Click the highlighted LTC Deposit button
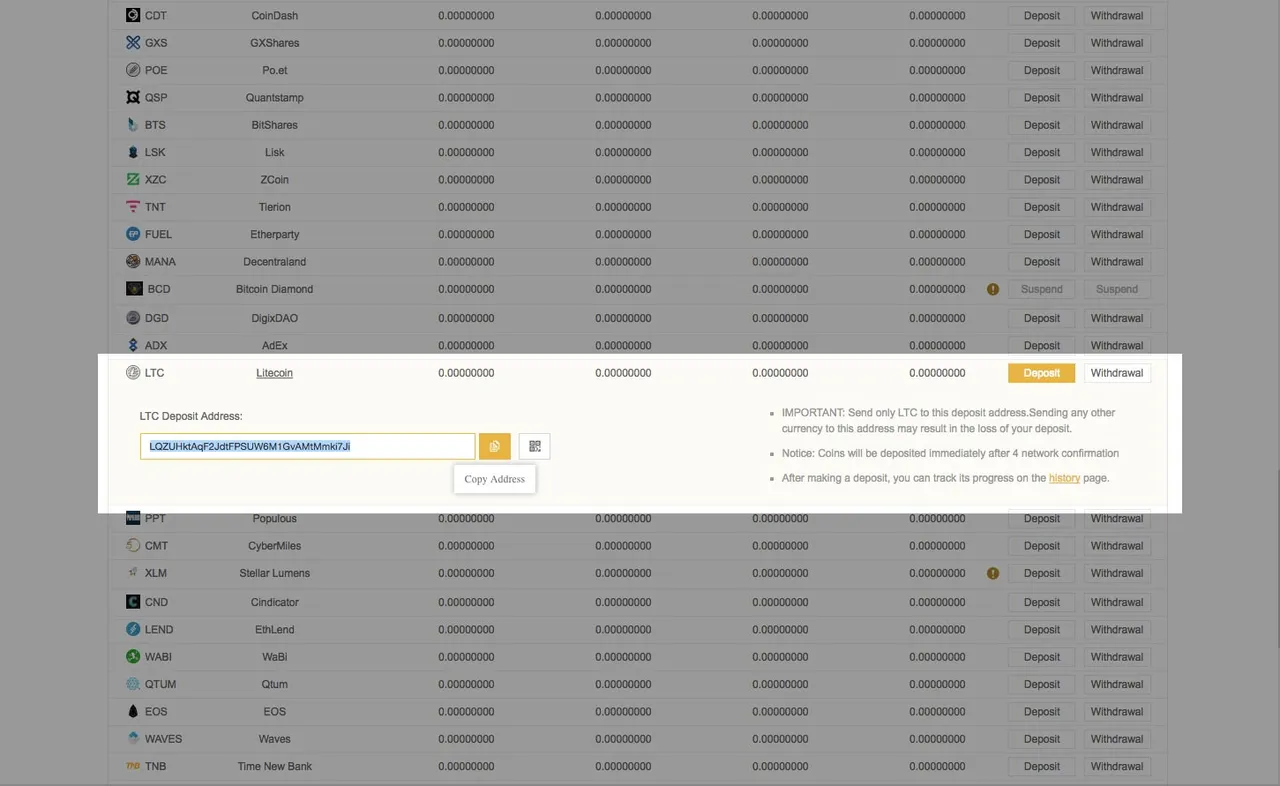The height and width of the screenshot is (786, 1280). pos(1041,373)
